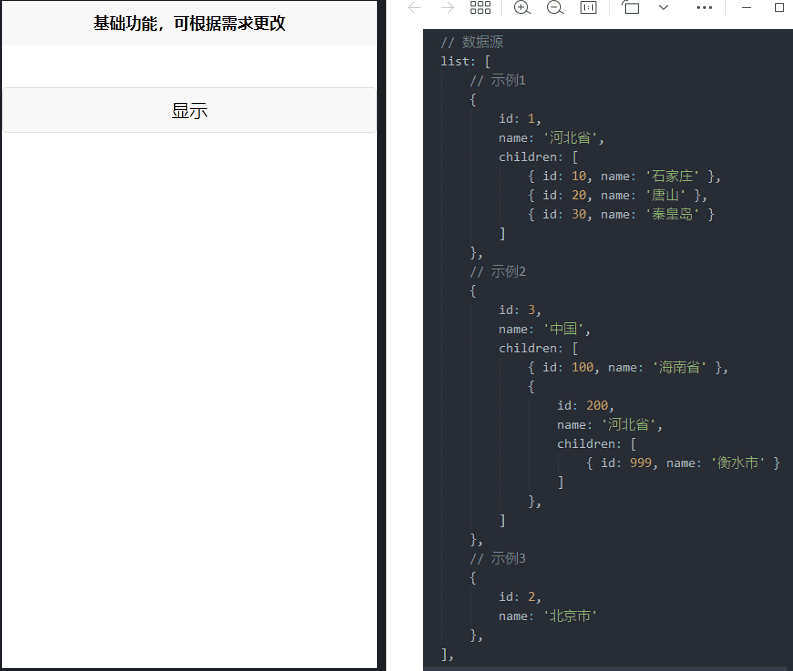Click the 显示 button
Image resolution: width=793 pixels, height=671 pixels.
tap(189, 110)
